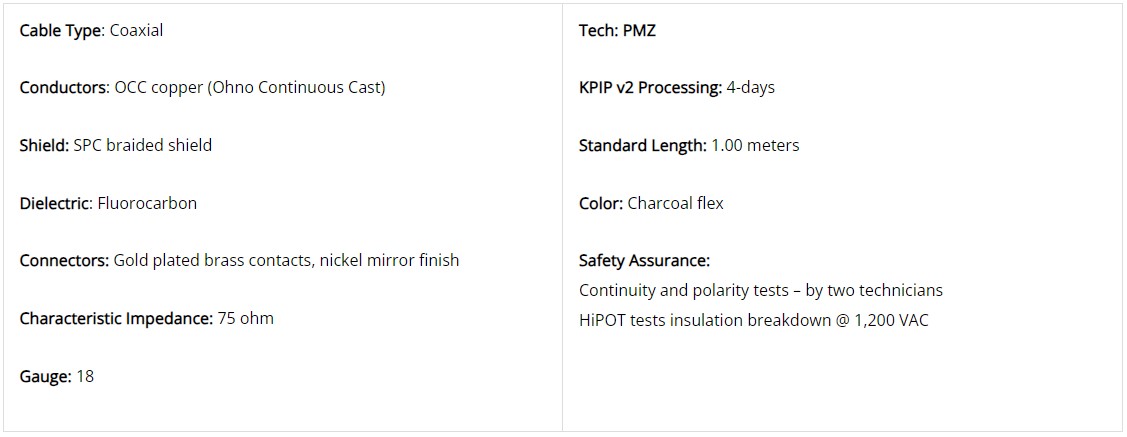The image size is (1127, 437).
Task: Click the Standard Length label
Action: click(x=643, y=145)
